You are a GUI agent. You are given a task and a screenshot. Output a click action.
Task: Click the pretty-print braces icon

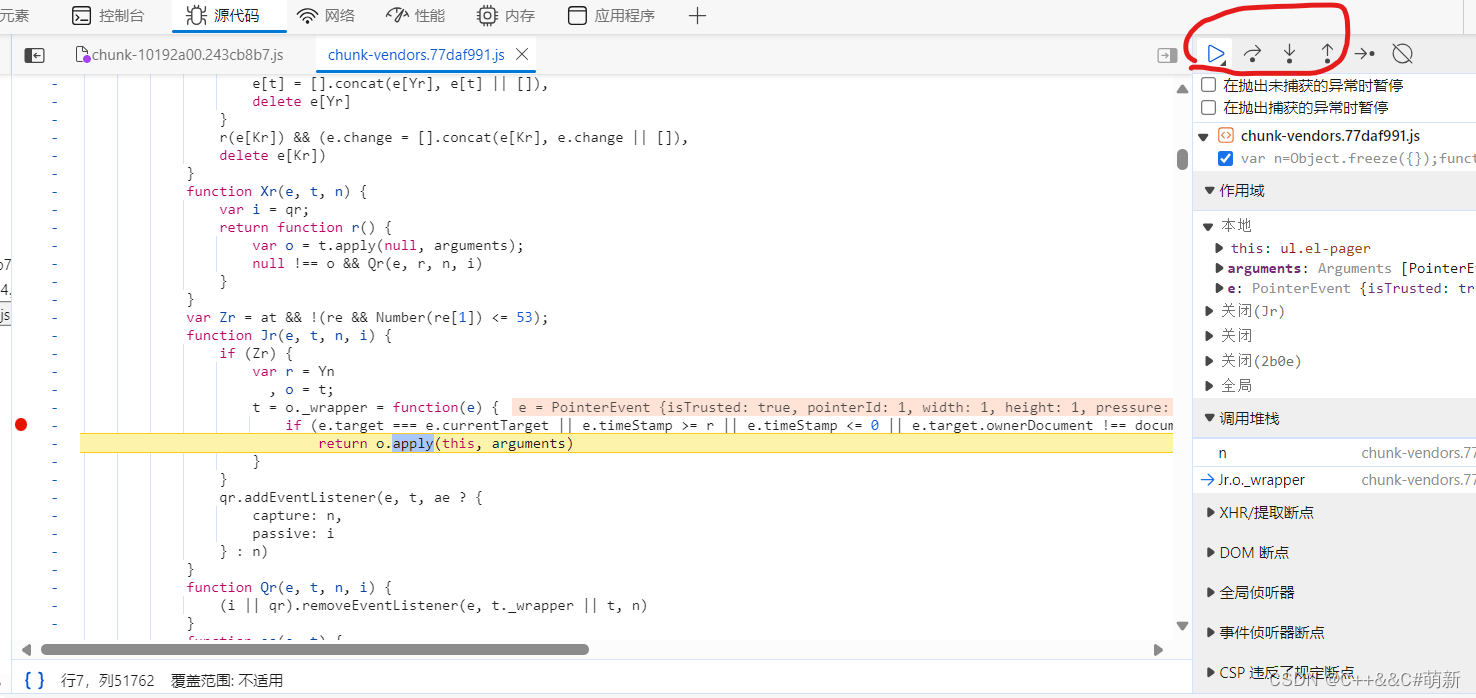pos(34,680)
